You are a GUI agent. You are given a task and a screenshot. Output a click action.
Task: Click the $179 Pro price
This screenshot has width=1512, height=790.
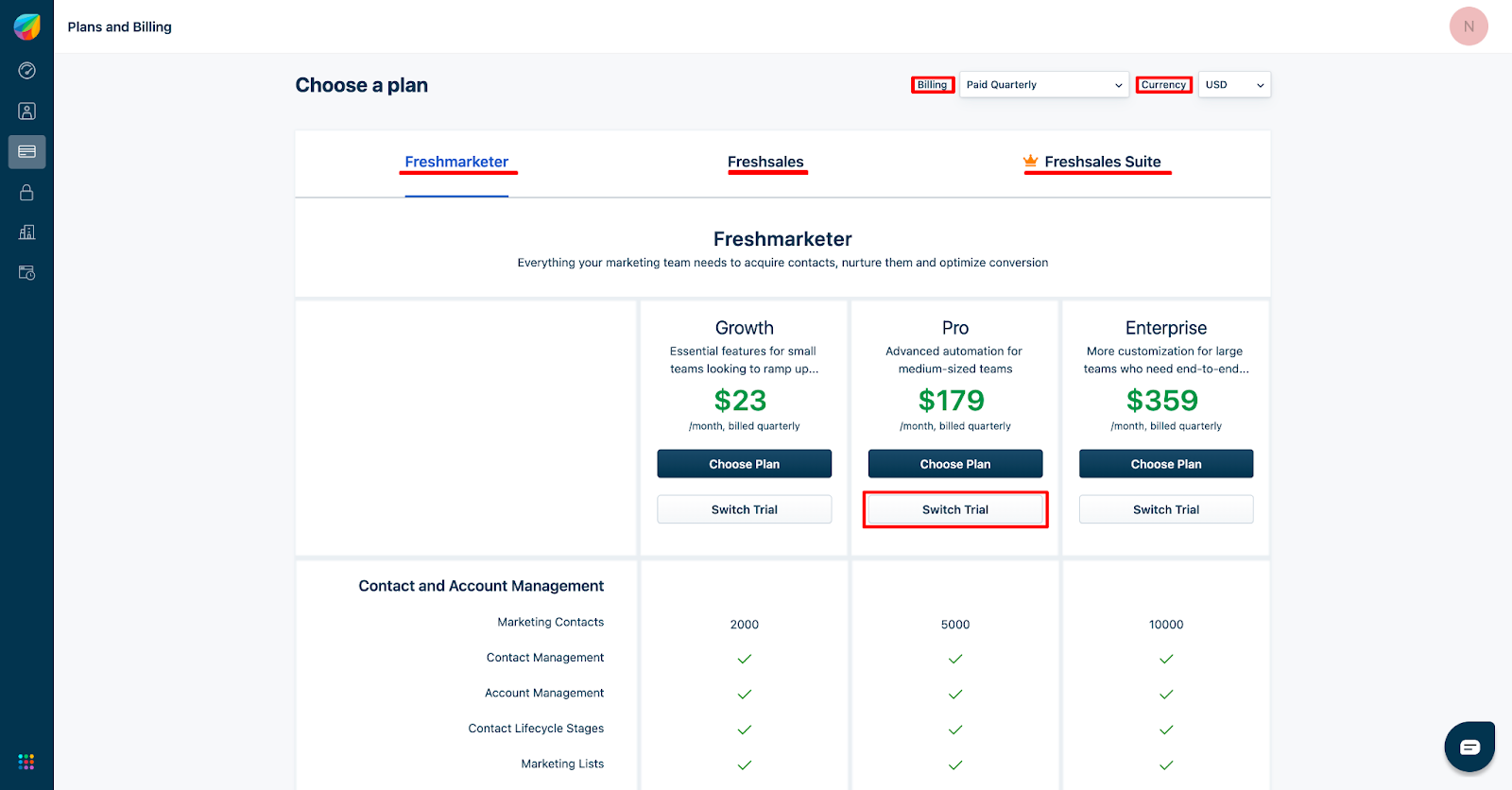952,401
